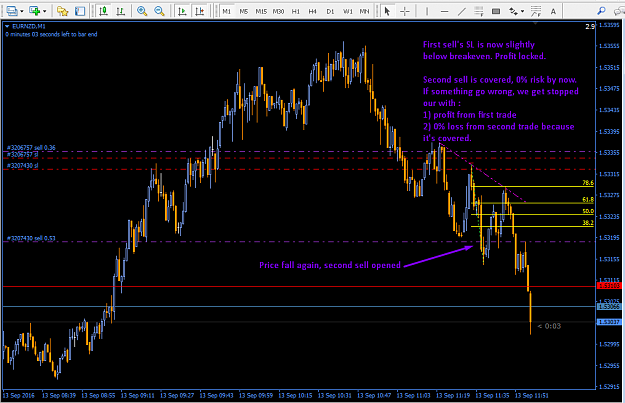625x403 pixels.
Task: Click the Fibonacci 50.0 level label
Action: click(x=588, y=211)
